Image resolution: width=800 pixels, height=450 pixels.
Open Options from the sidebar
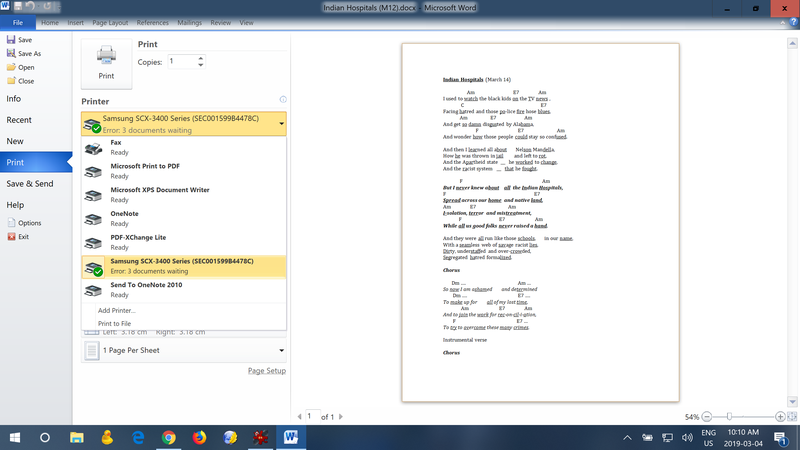24,223
